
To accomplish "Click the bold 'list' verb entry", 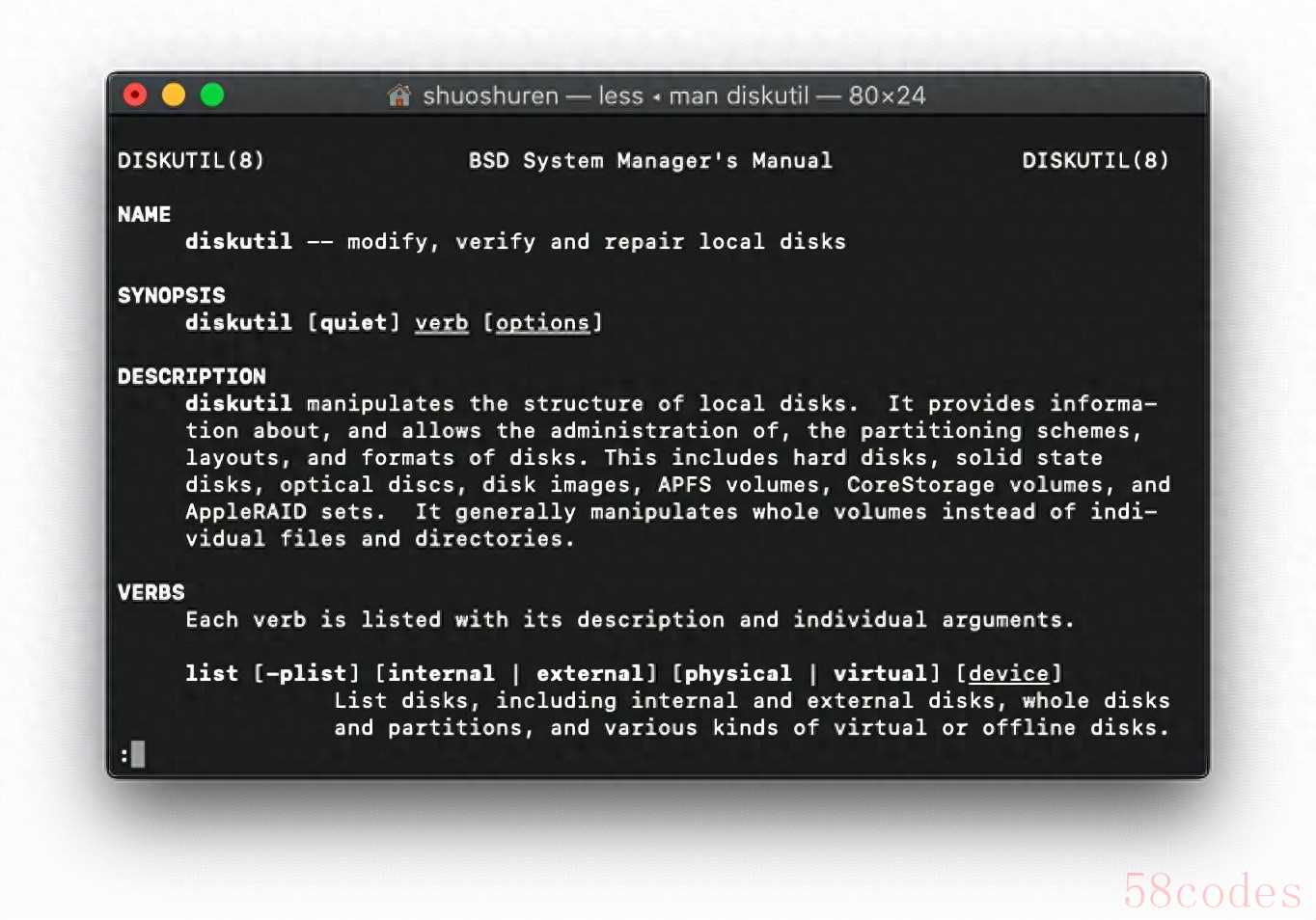I will pos(211,673).
